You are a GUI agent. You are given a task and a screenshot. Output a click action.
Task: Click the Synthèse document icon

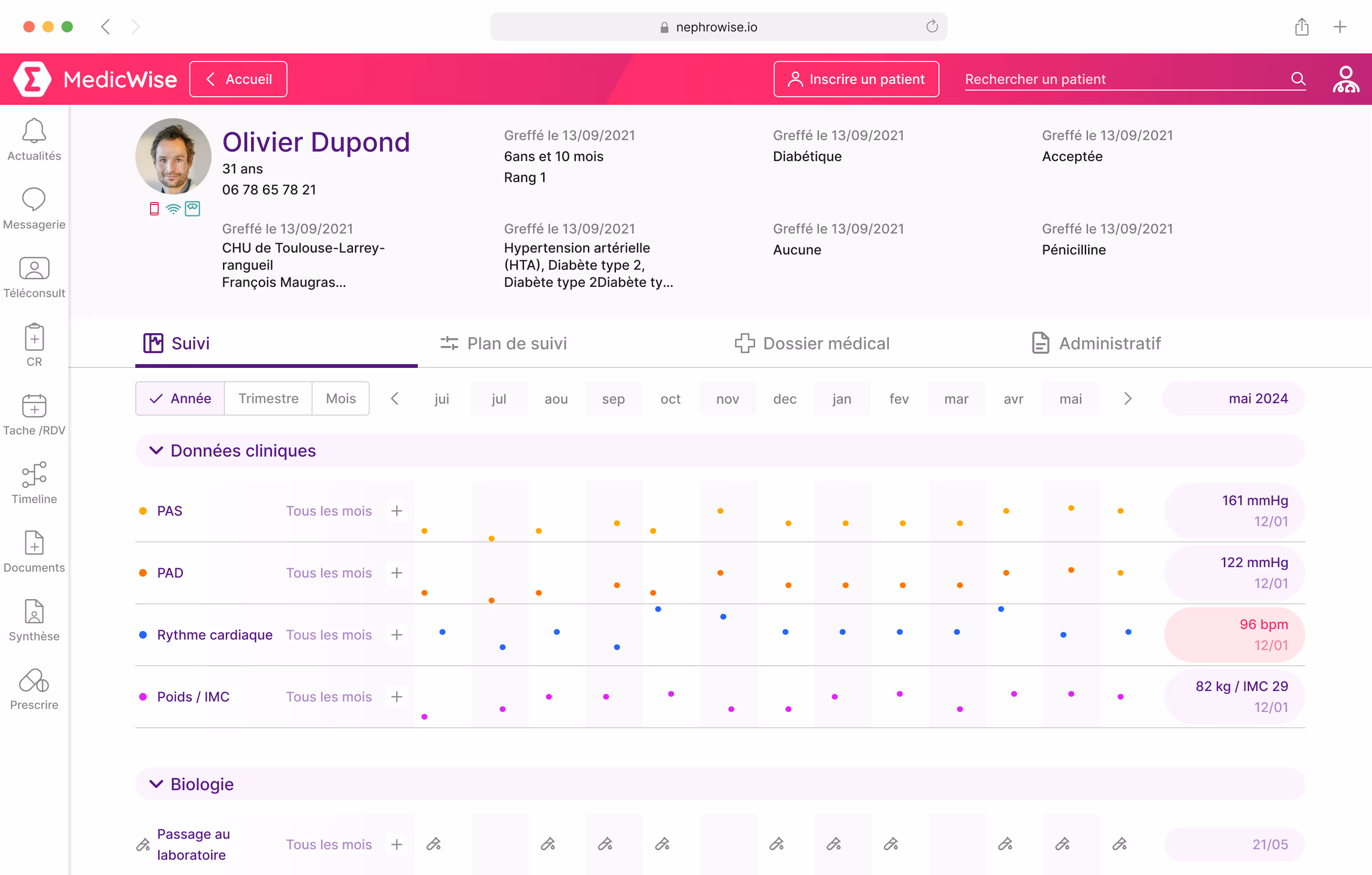[x=34, y=611]
